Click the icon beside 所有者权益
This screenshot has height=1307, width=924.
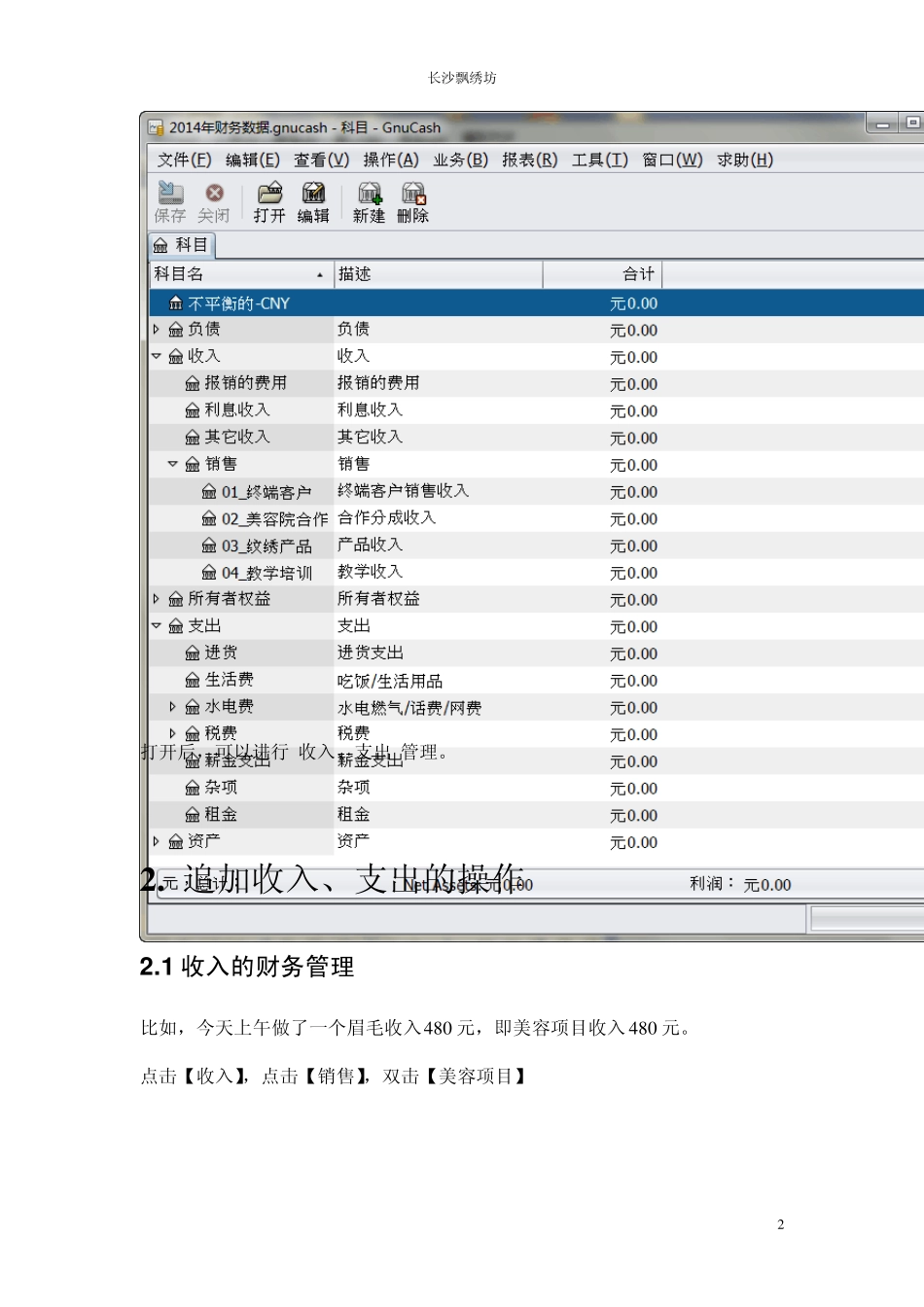click(x=176, y=599)
